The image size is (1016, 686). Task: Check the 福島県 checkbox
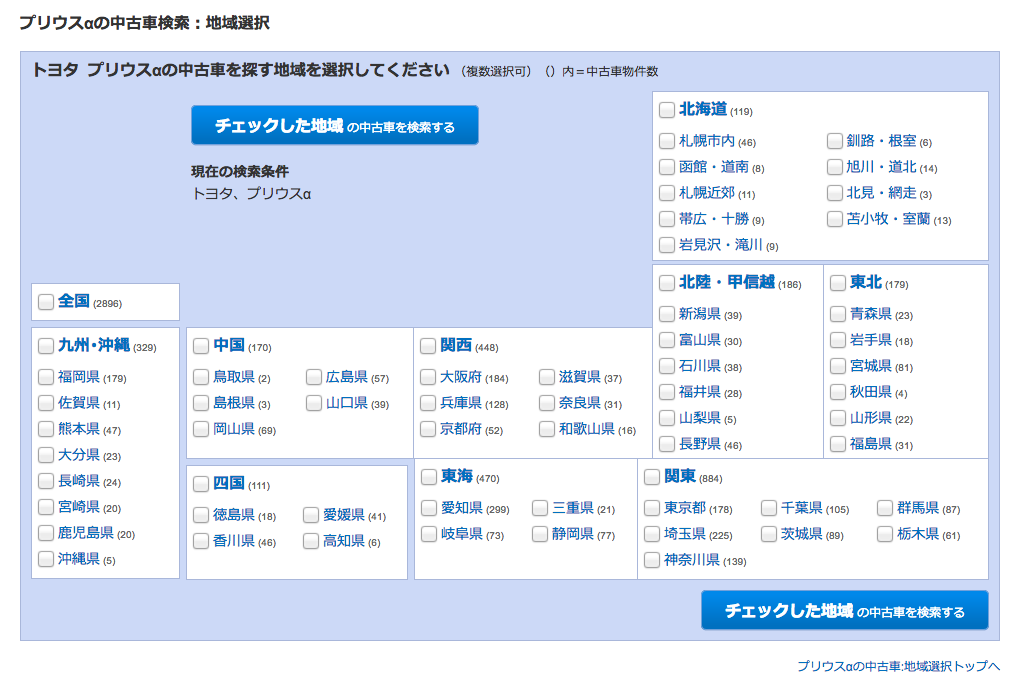click(x=838, y=444)
